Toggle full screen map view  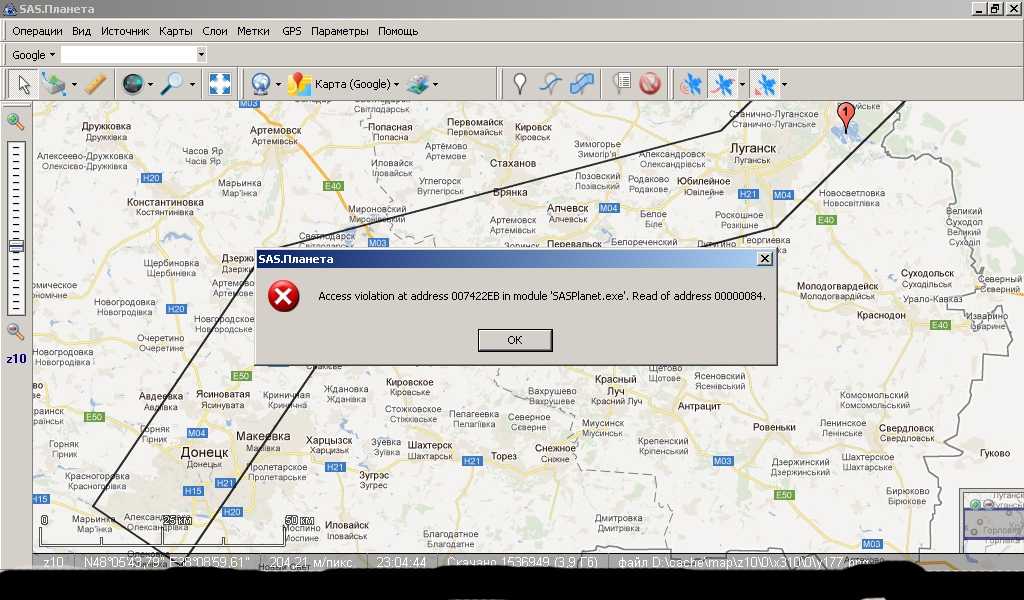pyautogui.click(x=220, y=85)
